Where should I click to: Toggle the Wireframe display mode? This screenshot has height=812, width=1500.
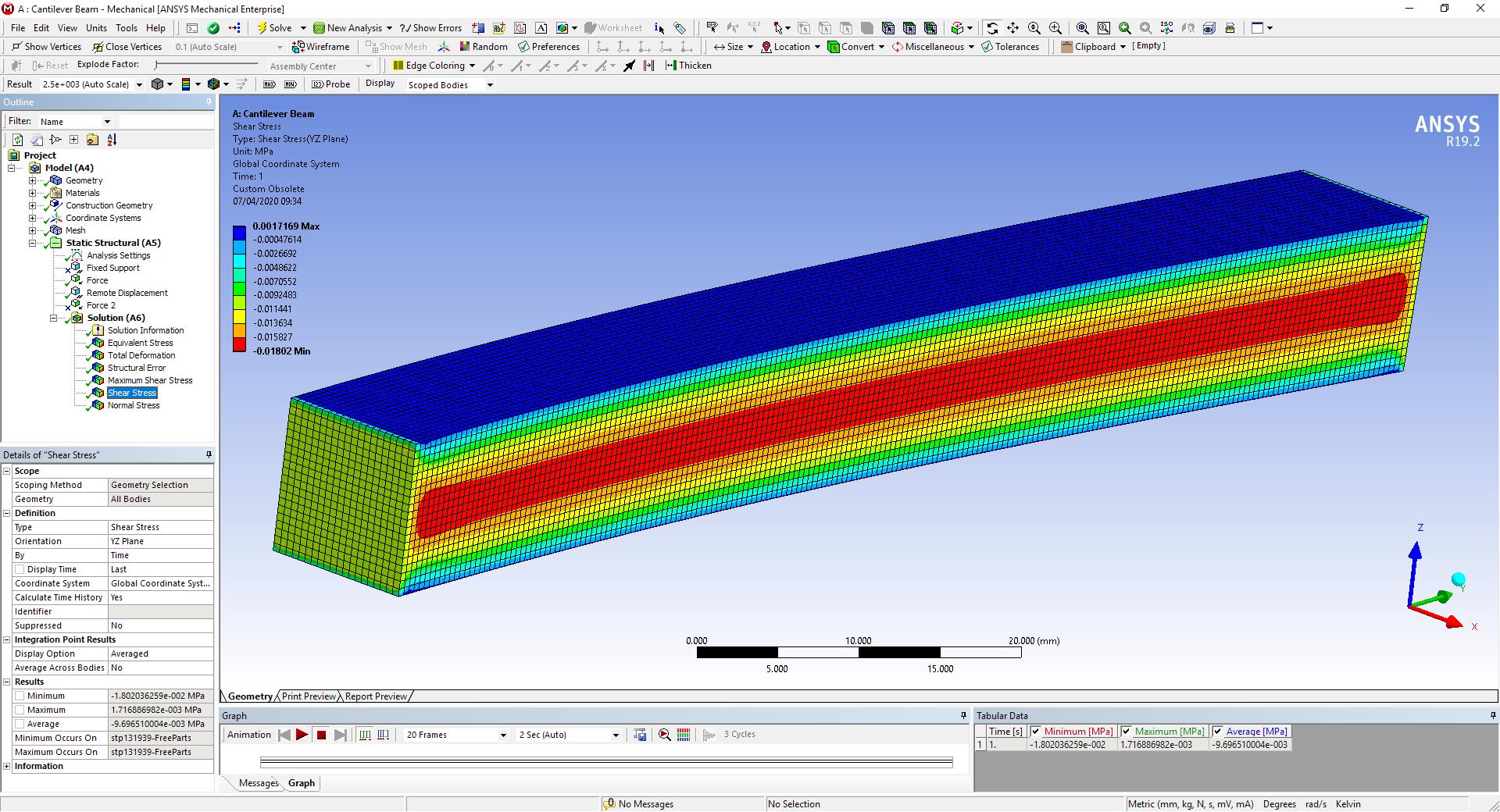pyautogui.click(x=320, y=47)
